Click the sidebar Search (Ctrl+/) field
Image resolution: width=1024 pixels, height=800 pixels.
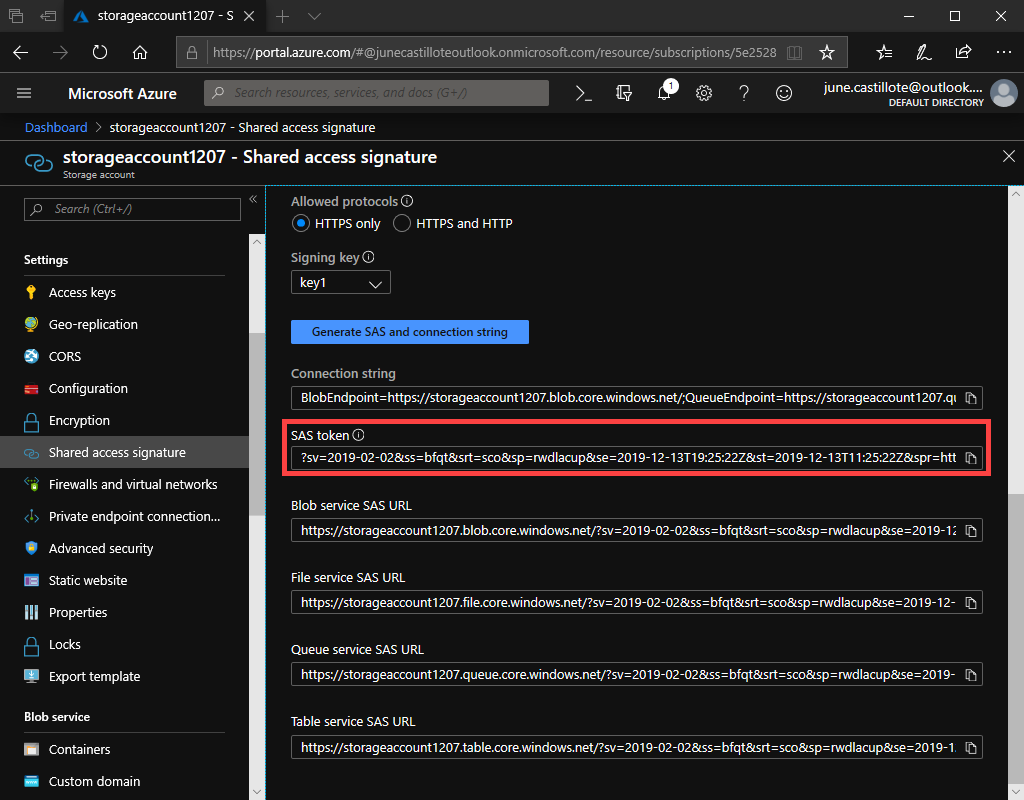[132, 209]
